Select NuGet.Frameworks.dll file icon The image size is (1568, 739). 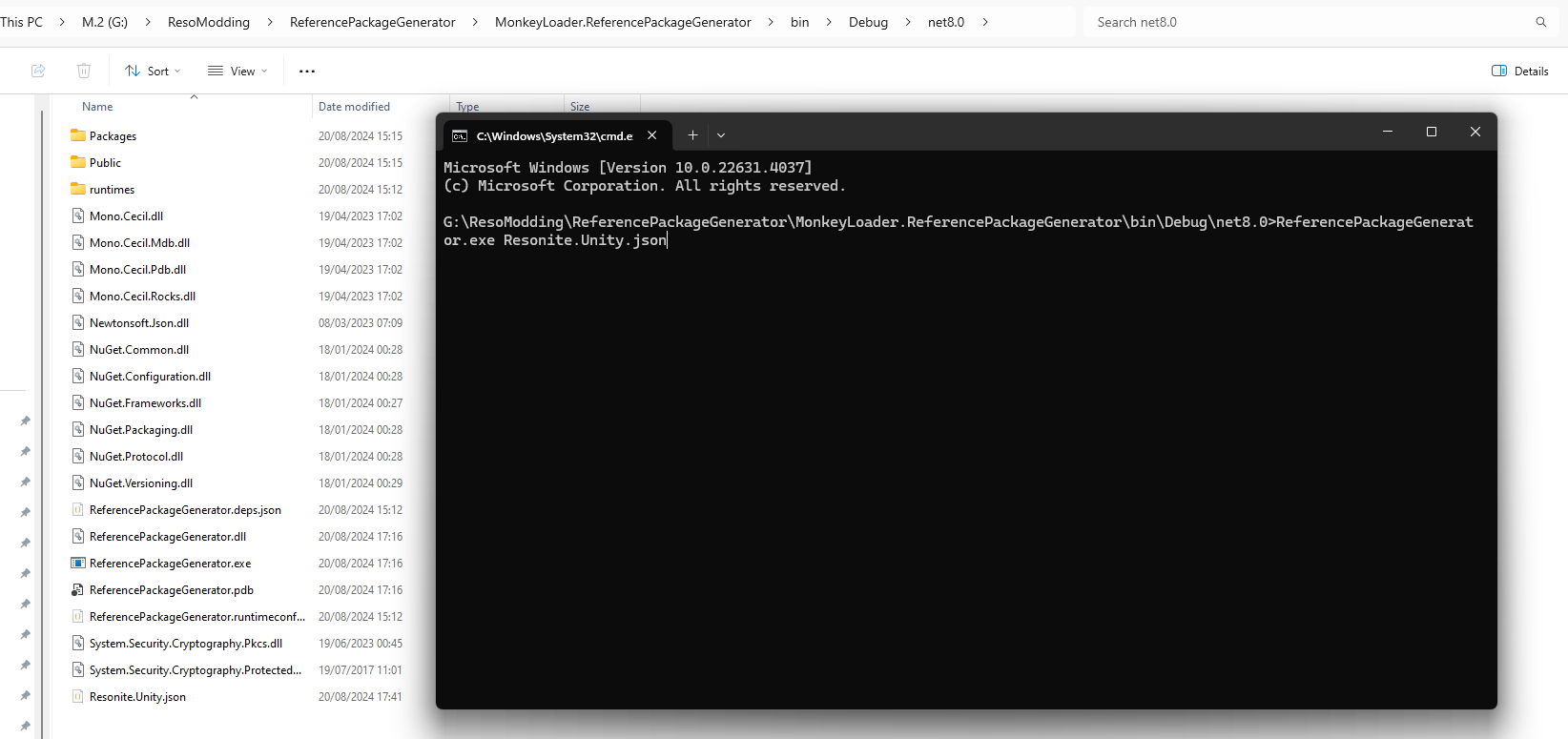tap(78, 402)
